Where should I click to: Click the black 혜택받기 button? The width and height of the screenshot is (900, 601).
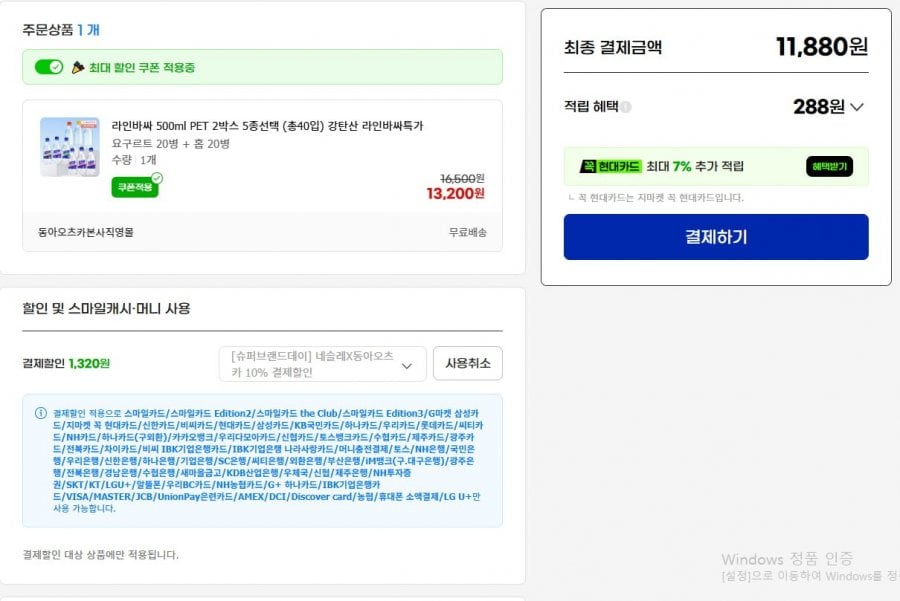click(x=829, y=166)
